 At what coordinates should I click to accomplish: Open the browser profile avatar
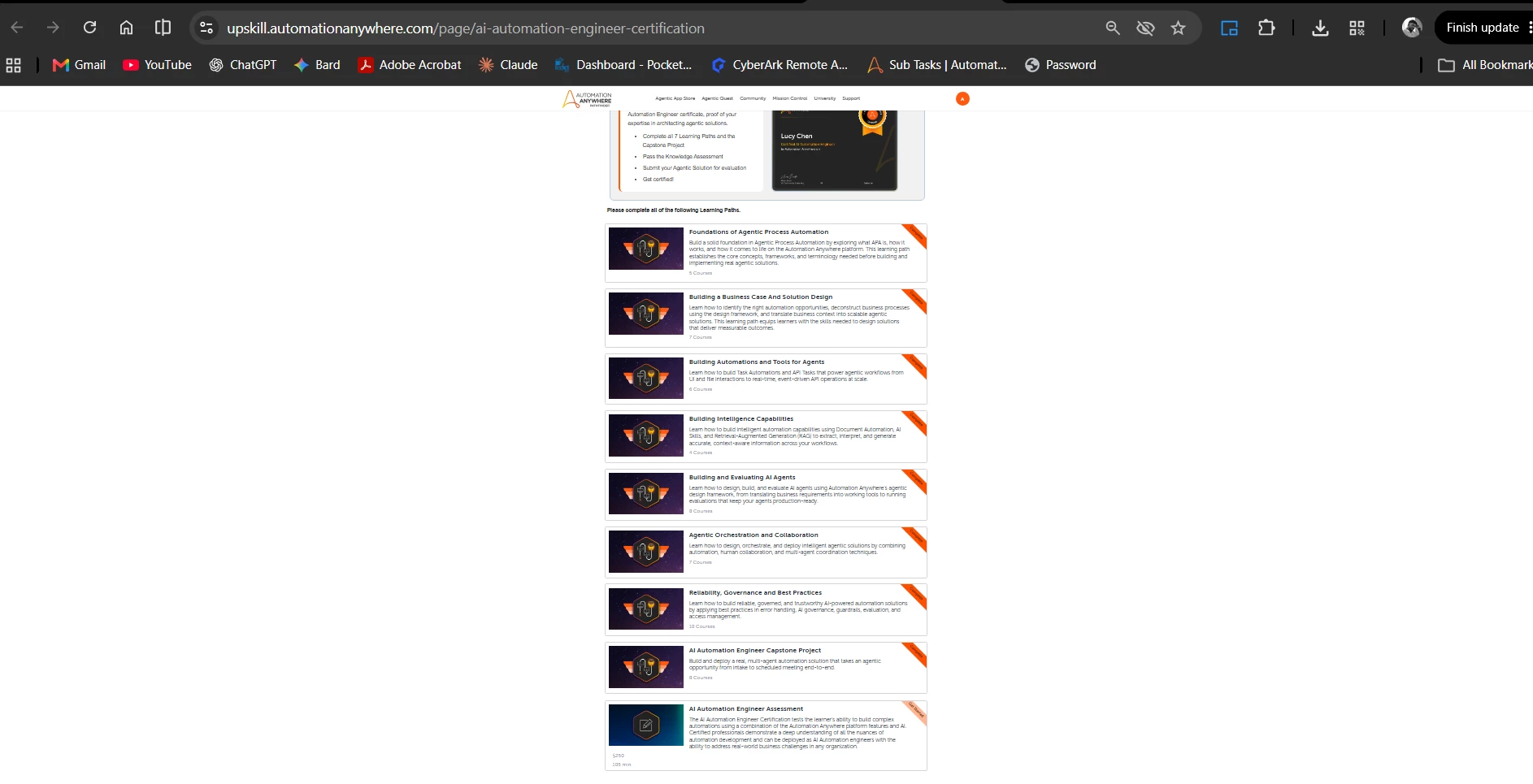1412,28
